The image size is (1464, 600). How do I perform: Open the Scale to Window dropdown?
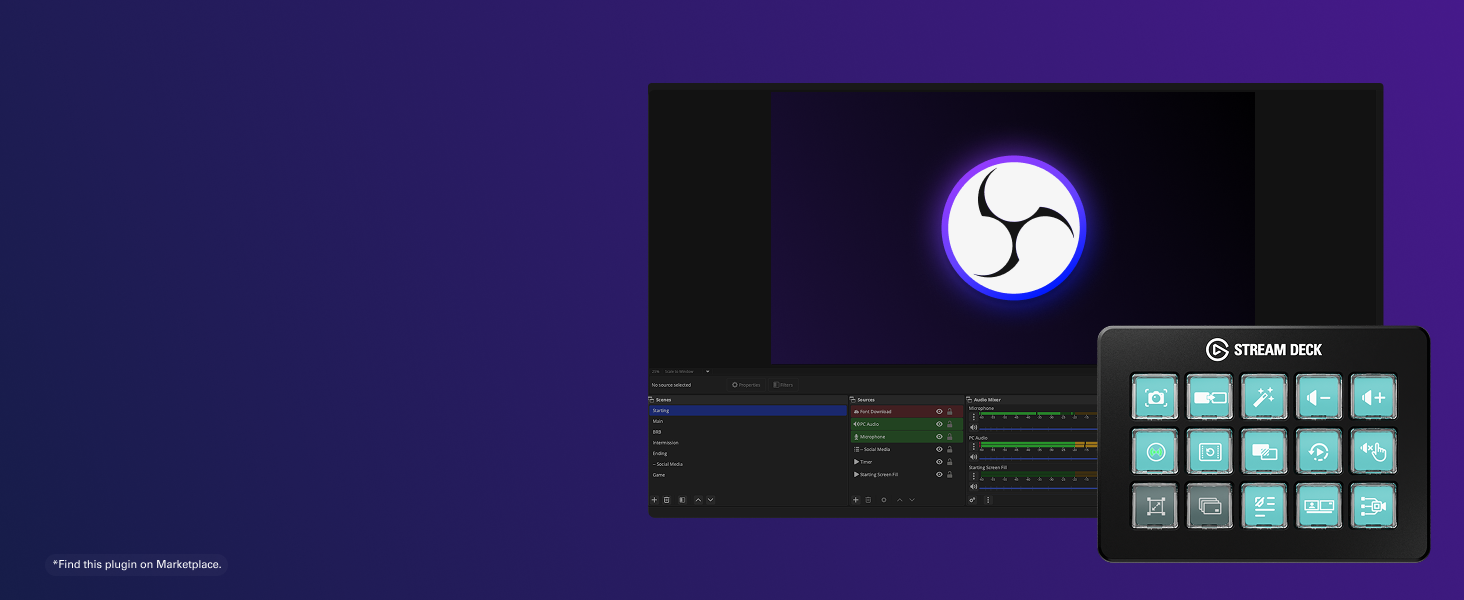click(687, 371)
